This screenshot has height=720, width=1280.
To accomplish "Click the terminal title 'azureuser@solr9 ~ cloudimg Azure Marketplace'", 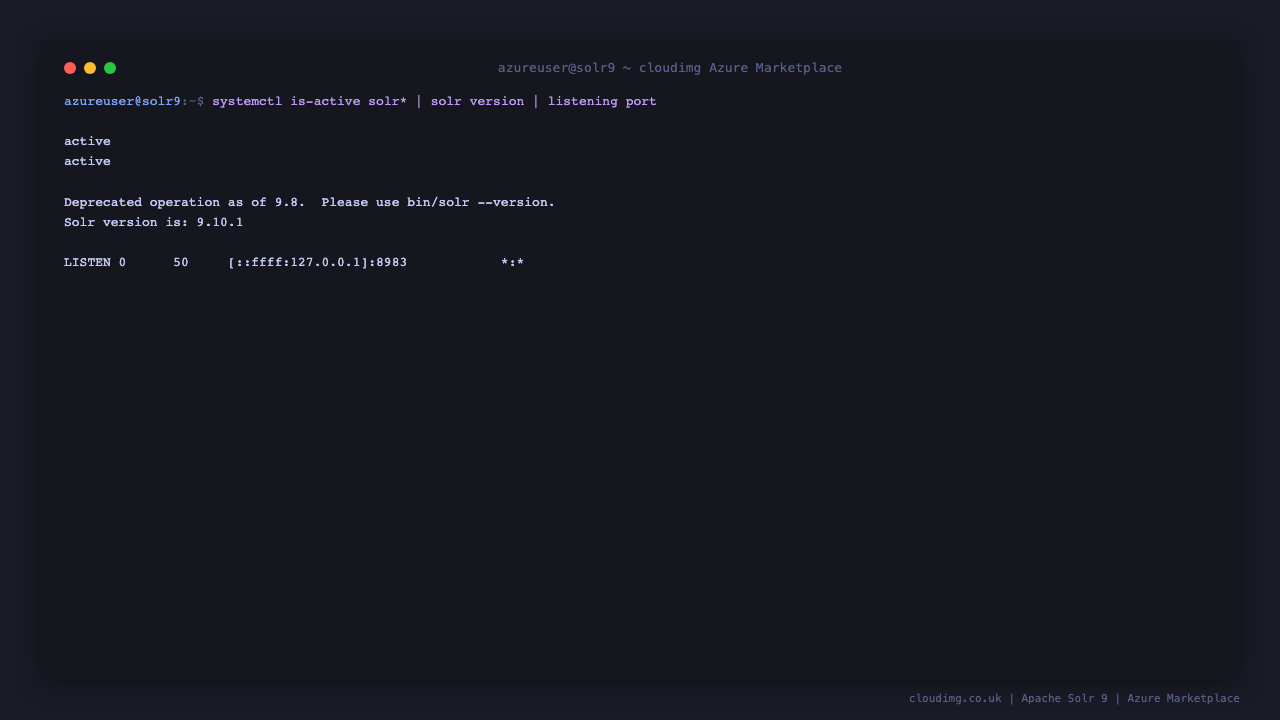I will point(670,68).
